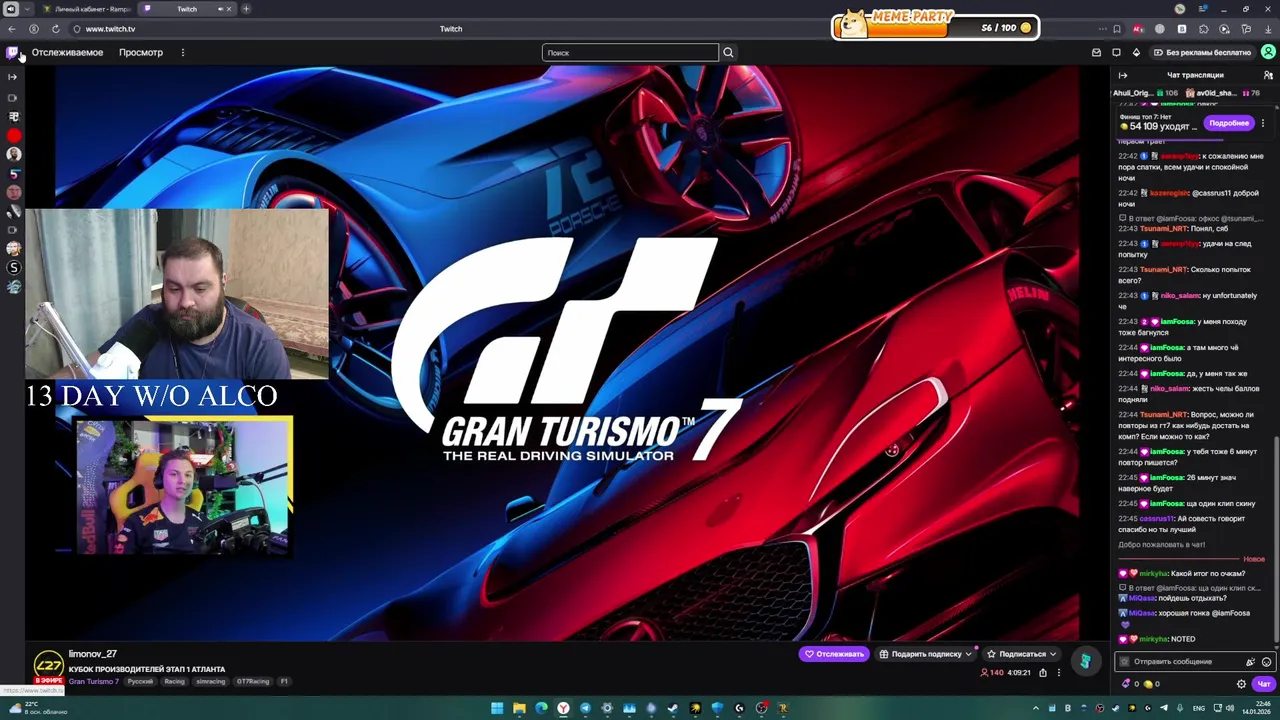Open the chat settings gear icon
This screenshot has height=720, width=1280.
pyautogui.click(x=1241, y=684)
